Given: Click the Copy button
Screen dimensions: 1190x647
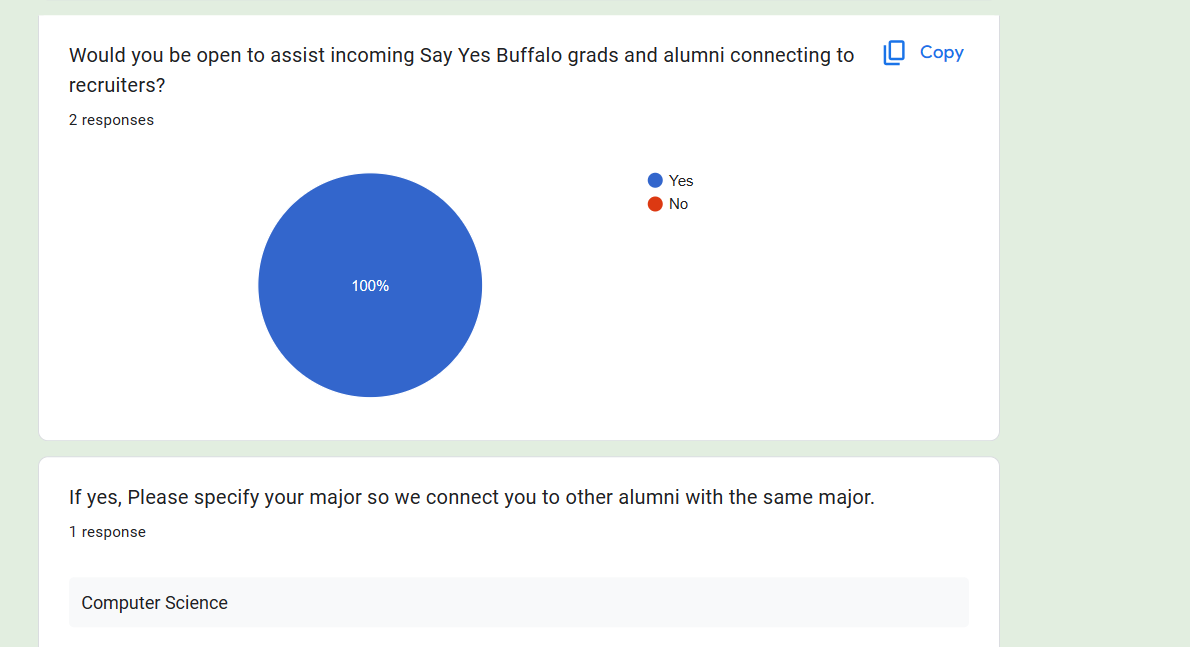Looking at the screenshot, I should tap(941, 53).
